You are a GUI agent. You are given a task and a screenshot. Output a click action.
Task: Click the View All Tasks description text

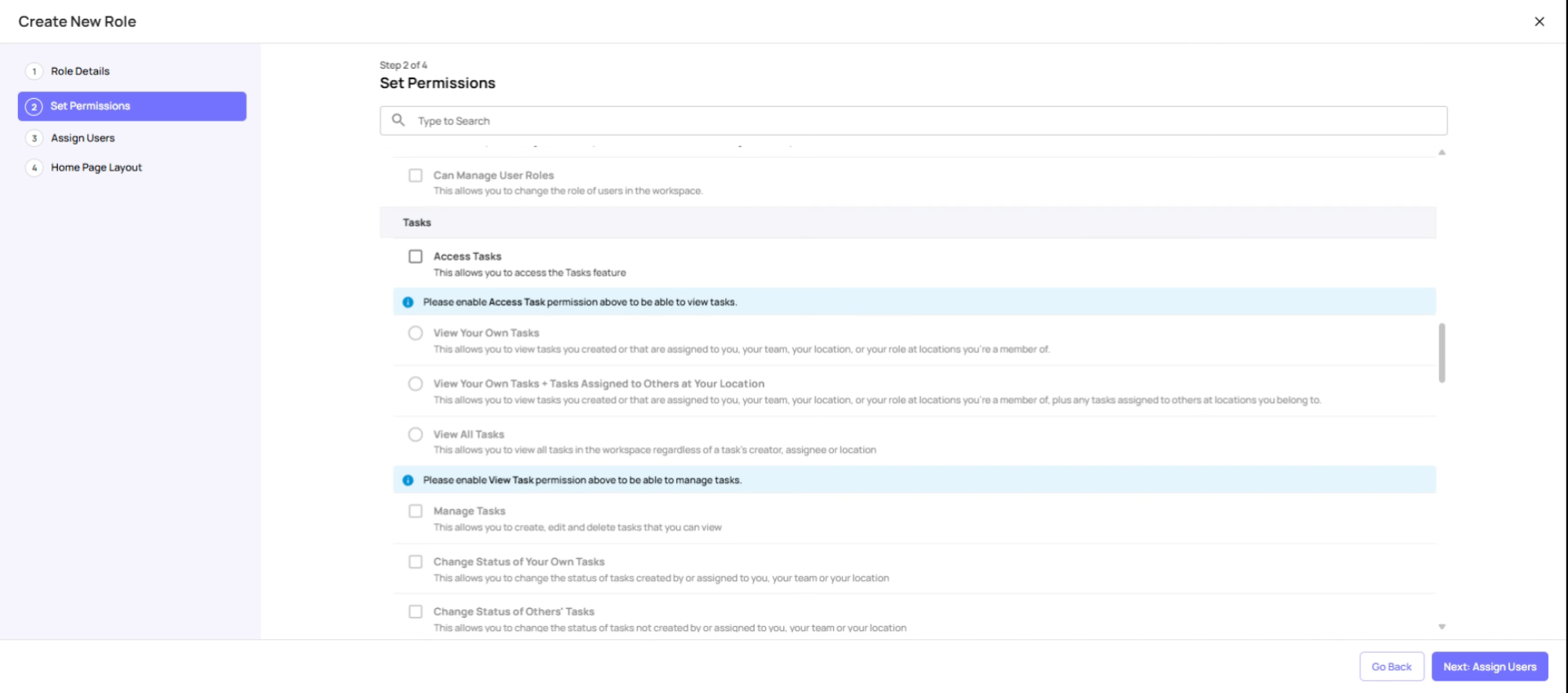(x=655, y=450)
